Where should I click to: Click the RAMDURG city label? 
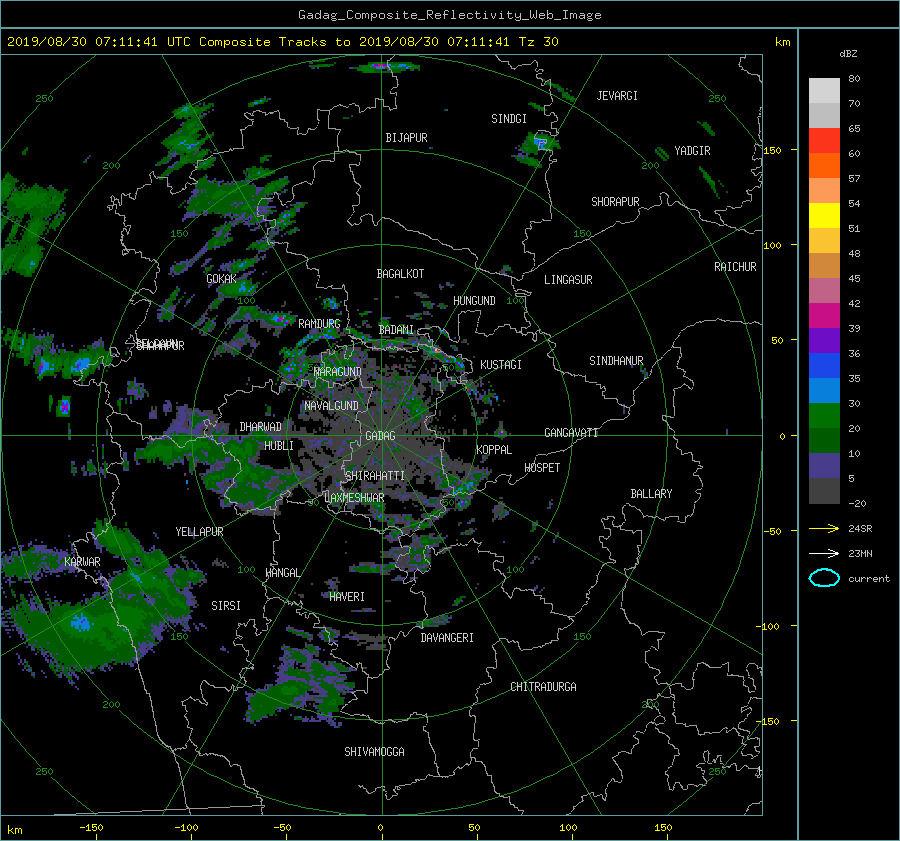click(319, 324)
